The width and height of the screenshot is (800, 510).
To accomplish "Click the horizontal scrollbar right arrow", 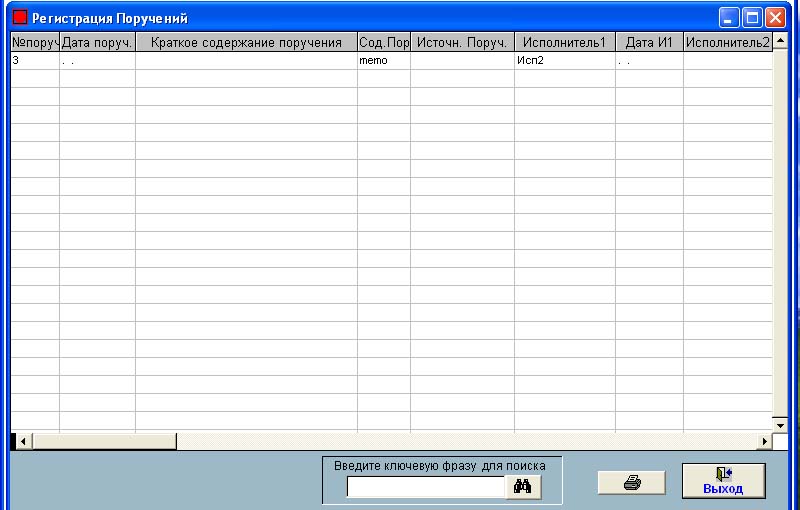I will (x=764, y=441).
